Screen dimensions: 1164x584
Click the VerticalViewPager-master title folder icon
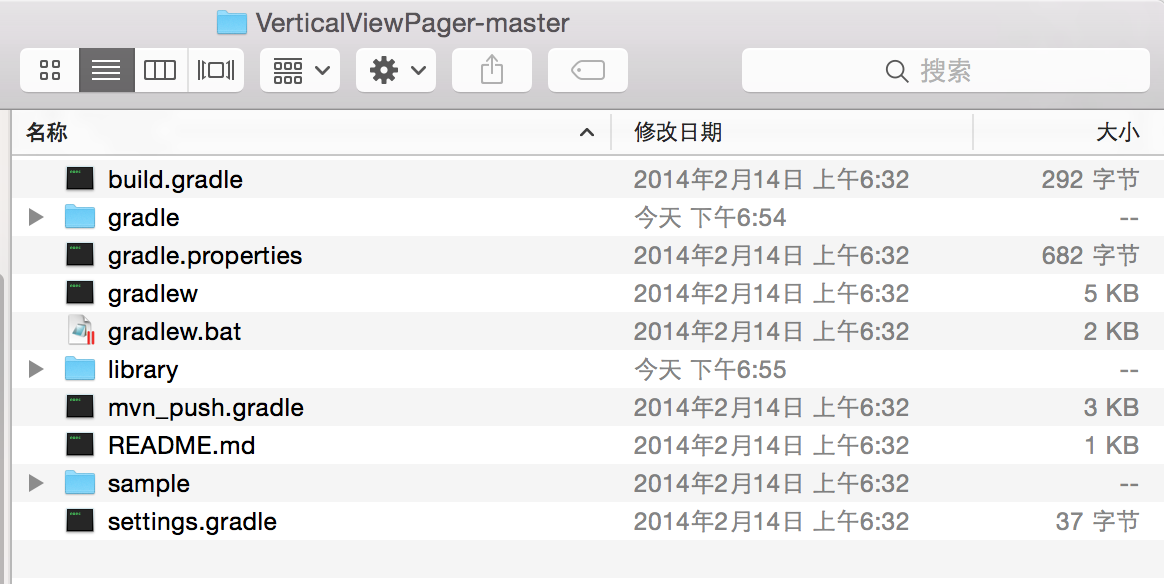point(232,22)
